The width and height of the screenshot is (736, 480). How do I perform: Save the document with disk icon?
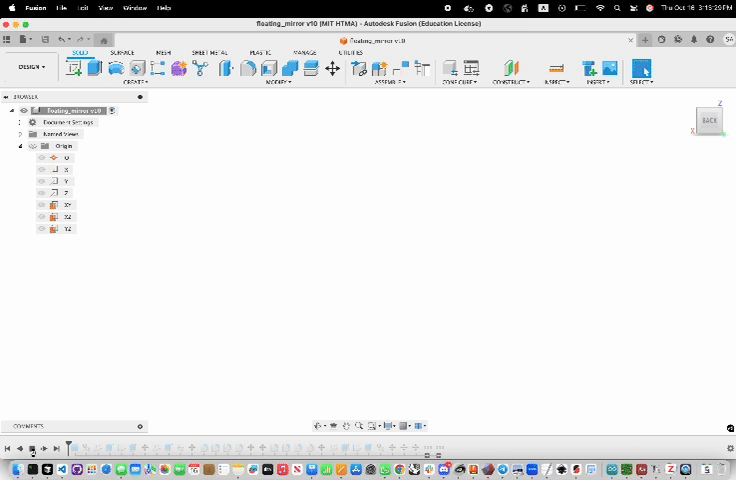coord(45,39)
